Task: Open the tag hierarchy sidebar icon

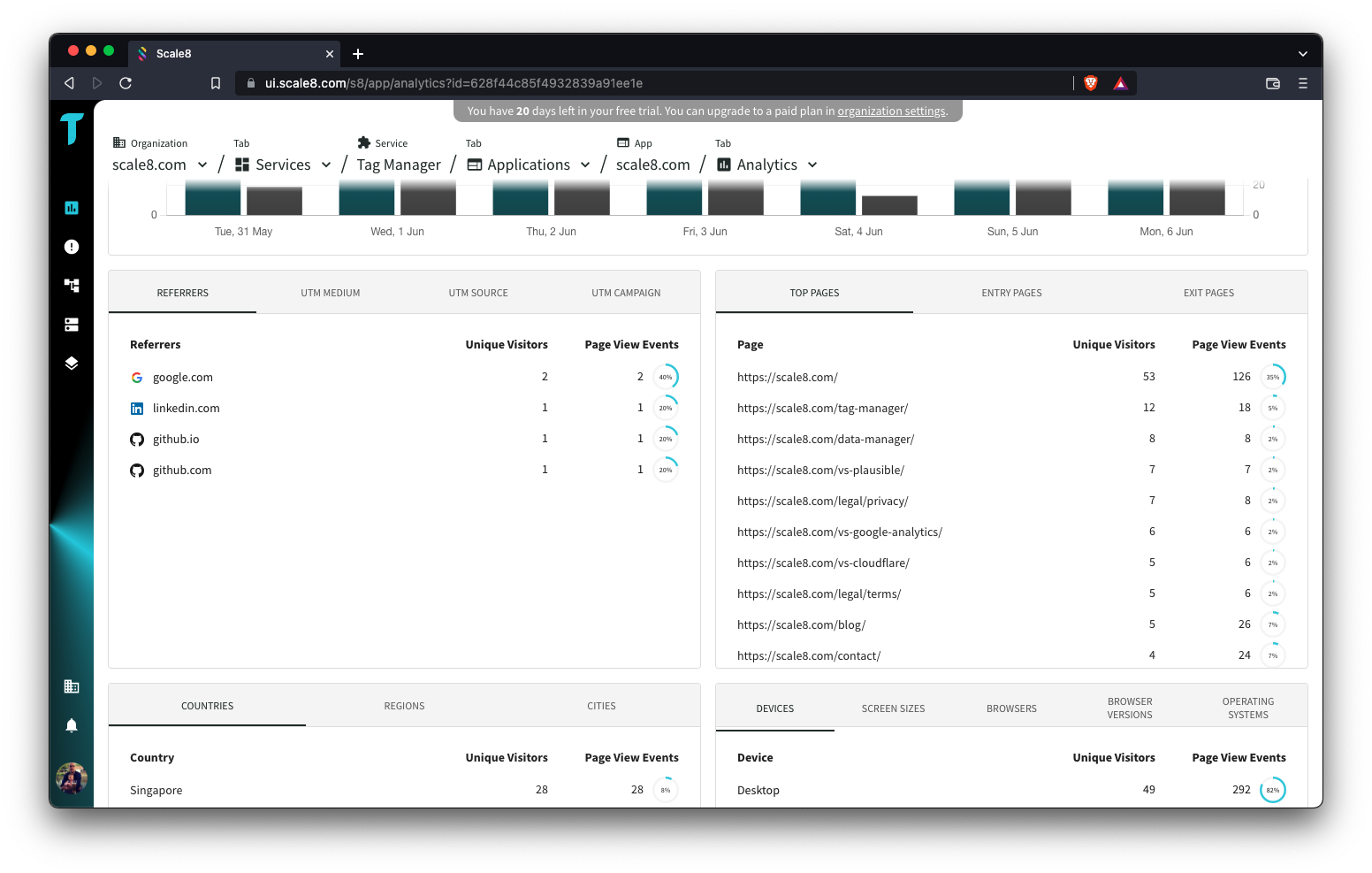Action: point(72,286)
